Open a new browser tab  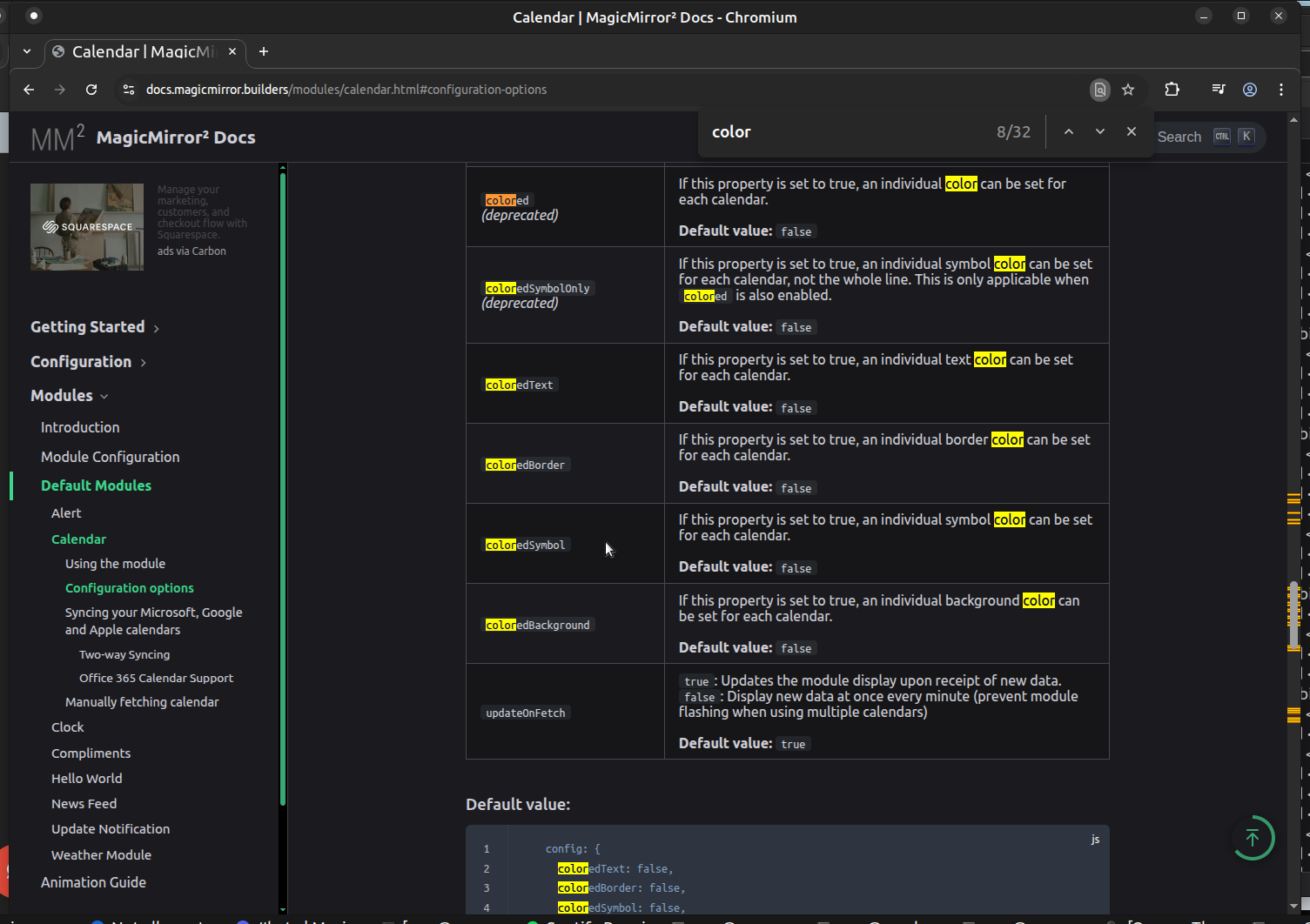point(264,51)
